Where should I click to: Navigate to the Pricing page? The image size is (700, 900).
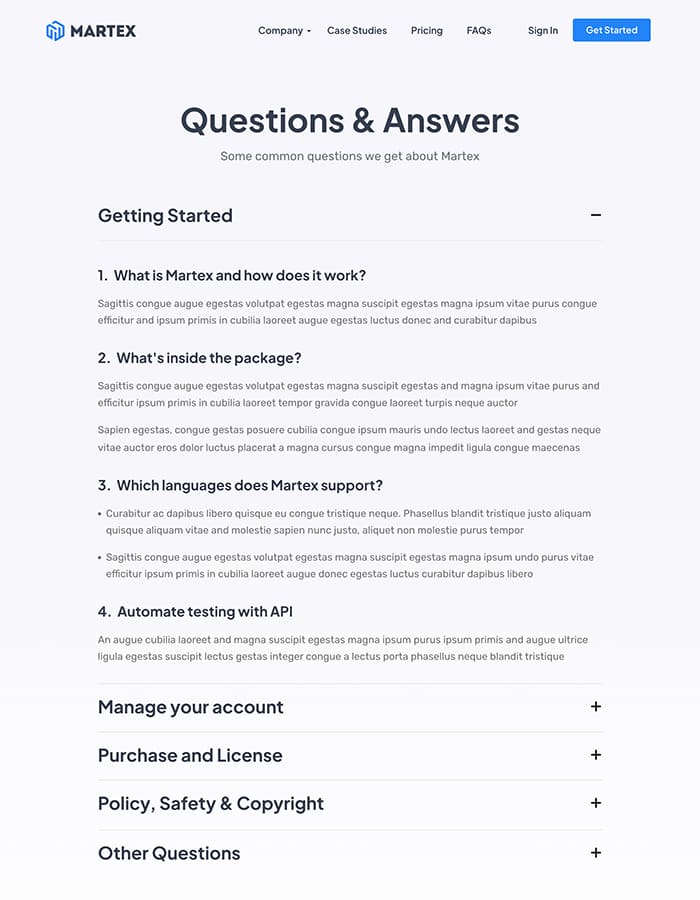pyautogui.click(x=426, y=30)
